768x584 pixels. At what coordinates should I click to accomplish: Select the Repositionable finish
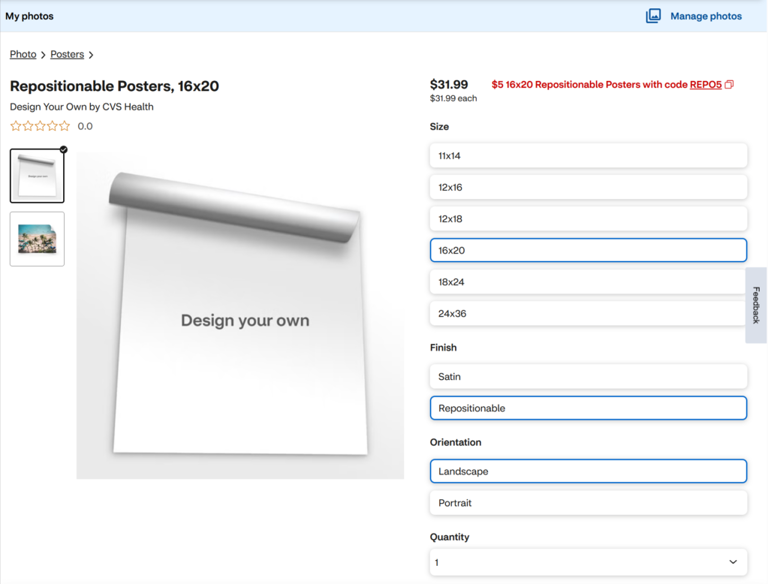tap(588, 408)
